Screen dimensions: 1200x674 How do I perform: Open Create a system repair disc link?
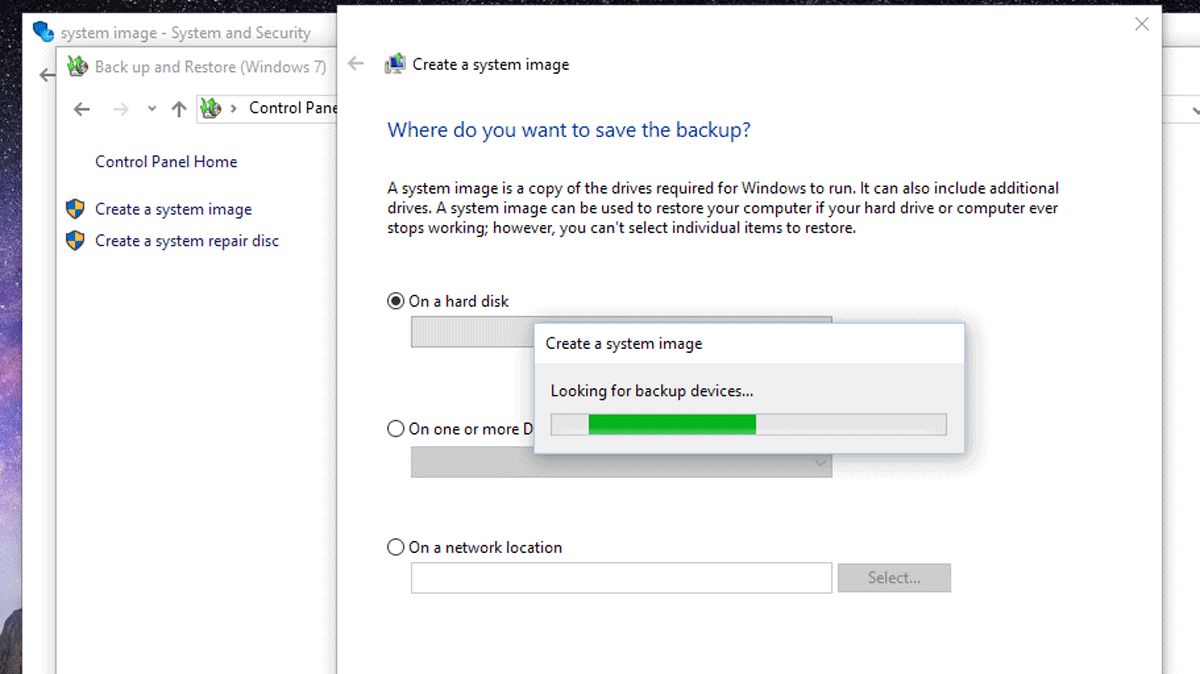187,240
